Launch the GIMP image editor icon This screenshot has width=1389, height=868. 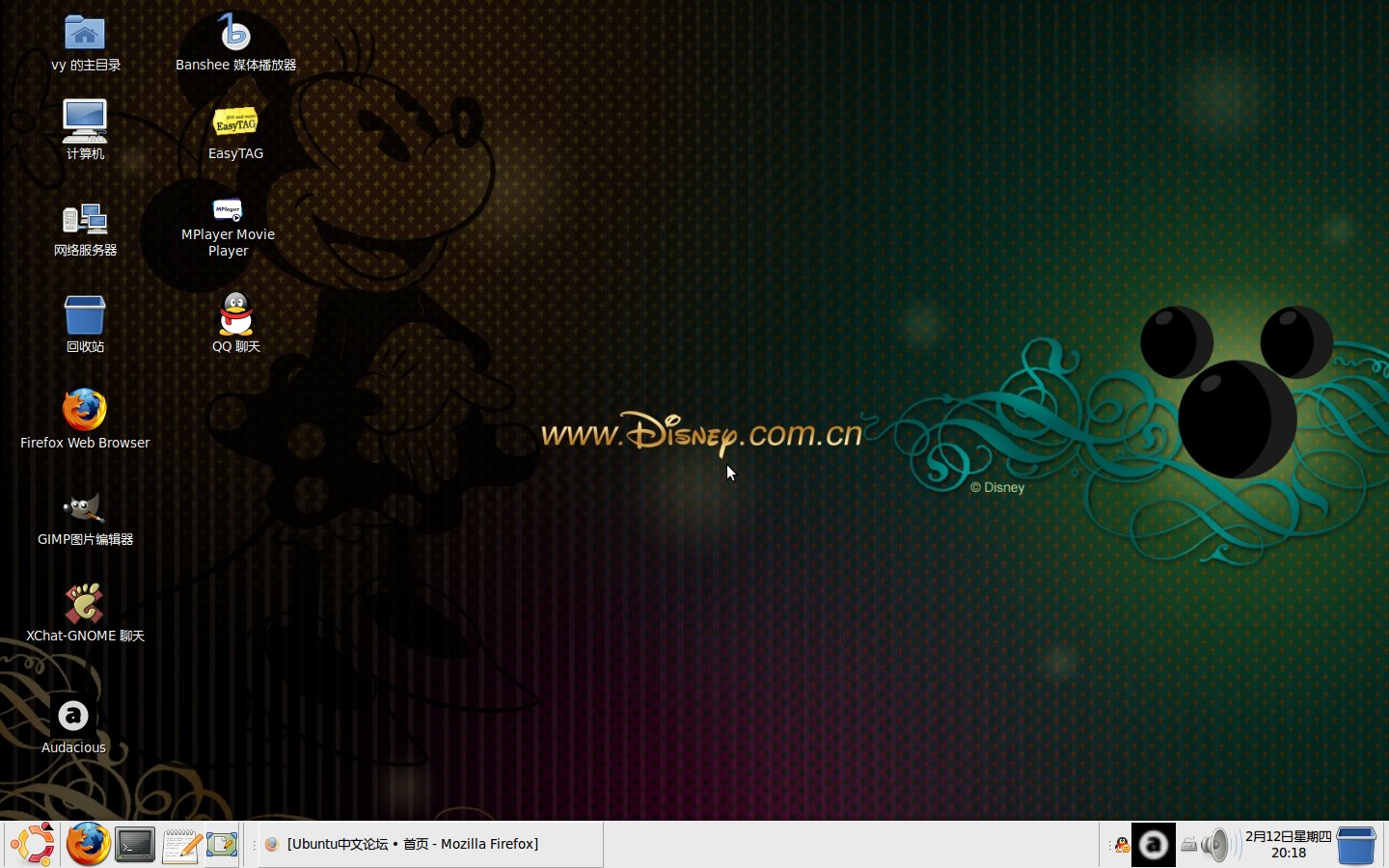coord(85,508)
